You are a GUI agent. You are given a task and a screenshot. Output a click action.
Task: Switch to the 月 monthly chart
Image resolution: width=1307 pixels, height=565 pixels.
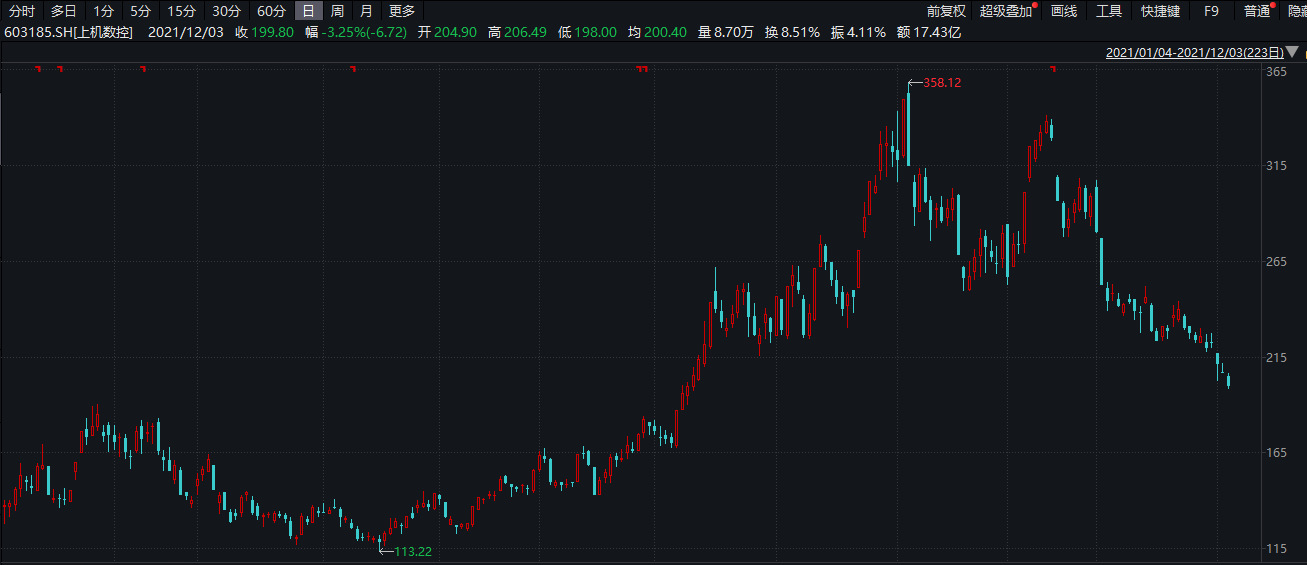[x=366, y=11]
